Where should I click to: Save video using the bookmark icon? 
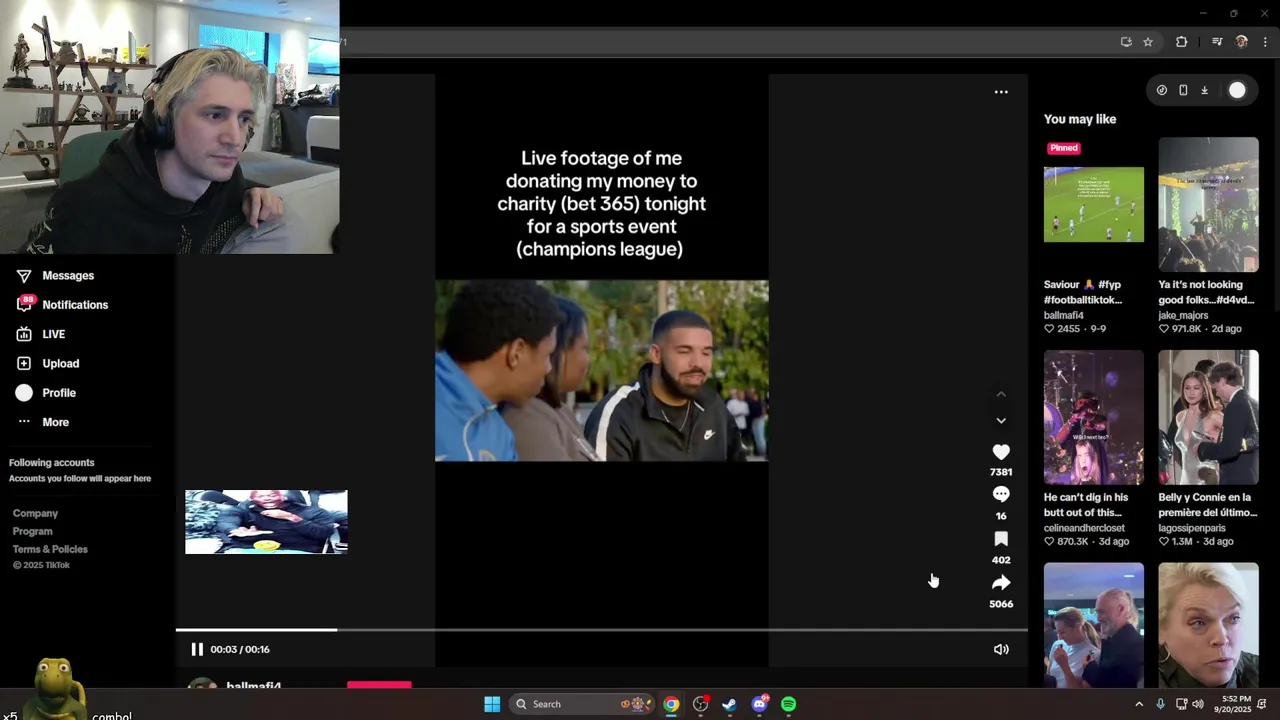pos(1001,539)
